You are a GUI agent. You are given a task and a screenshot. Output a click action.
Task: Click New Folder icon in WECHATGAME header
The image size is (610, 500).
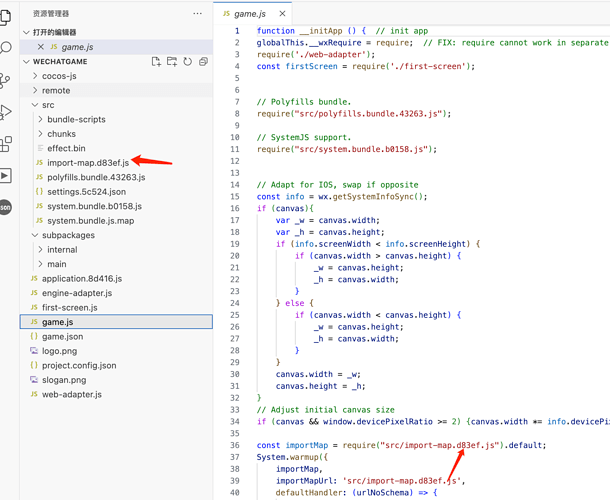tap(172, 61)
